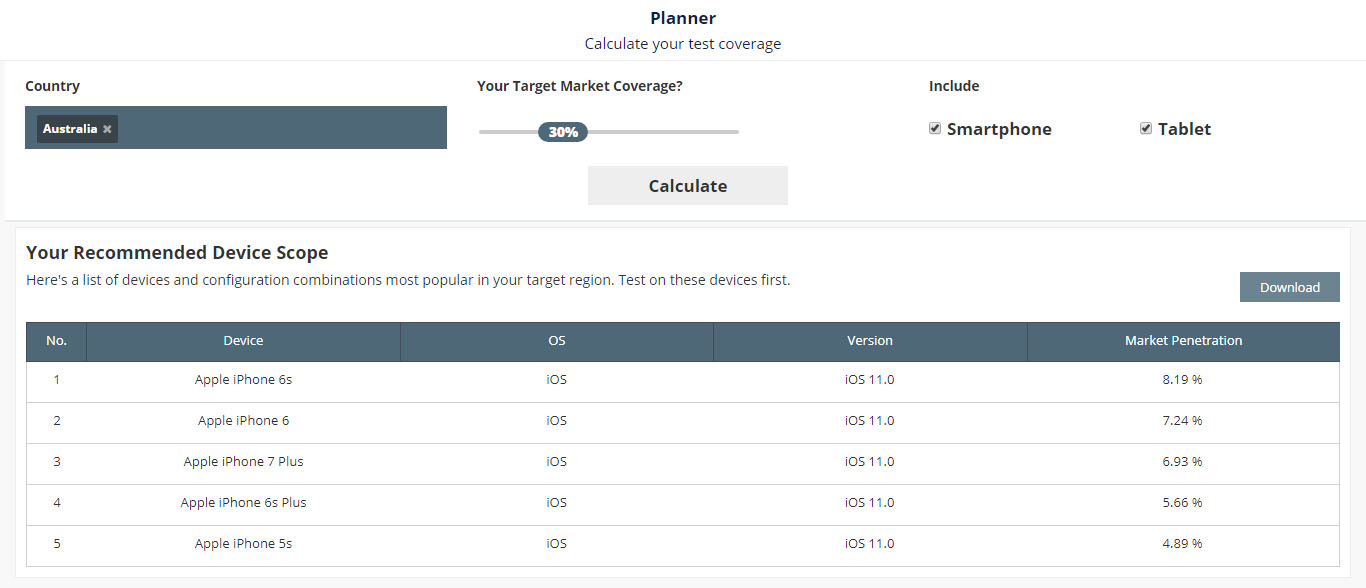Remove the Australia country tag

pyautogui.click(x=107, y=129)
